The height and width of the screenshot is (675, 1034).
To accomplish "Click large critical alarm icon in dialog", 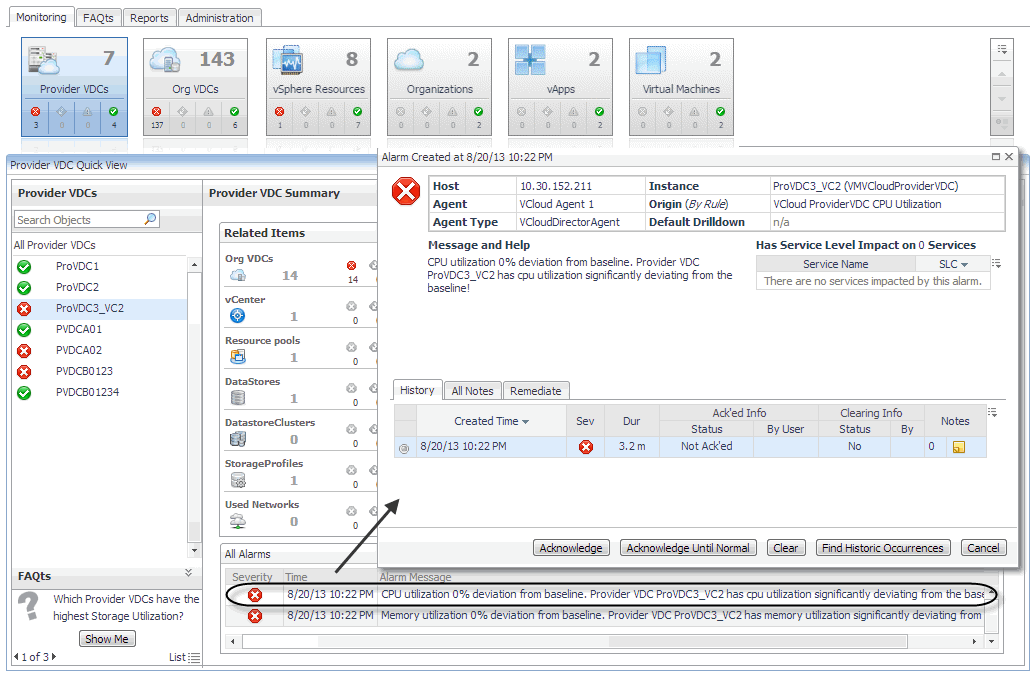I will [x=406, y=191].
